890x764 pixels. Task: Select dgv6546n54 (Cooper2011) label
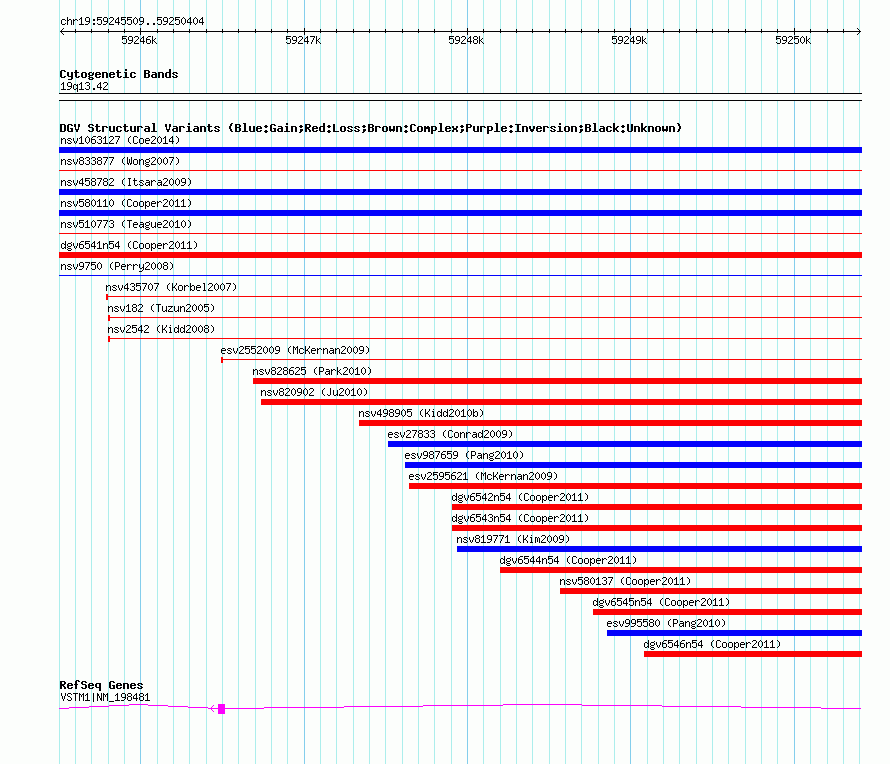pyautogui.click(x=712, y=644)
